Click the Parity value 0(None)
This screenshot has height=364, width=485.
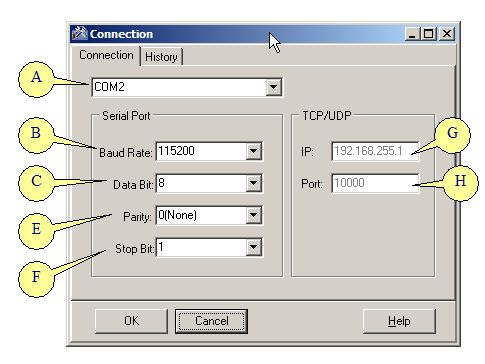coord(177,215)
